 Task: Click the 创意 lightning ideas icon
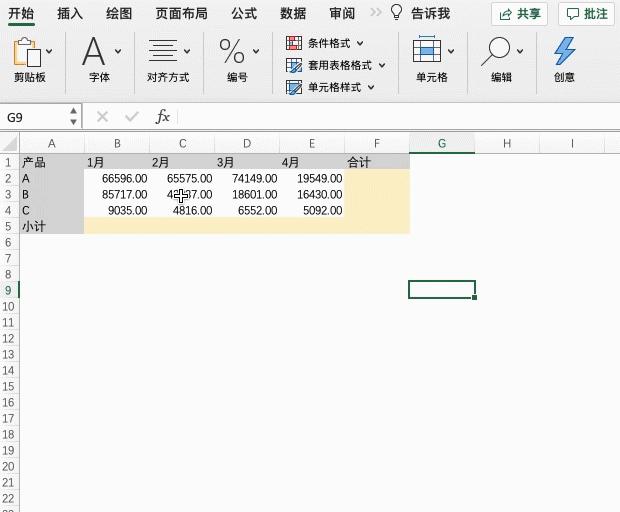[564, 51]
